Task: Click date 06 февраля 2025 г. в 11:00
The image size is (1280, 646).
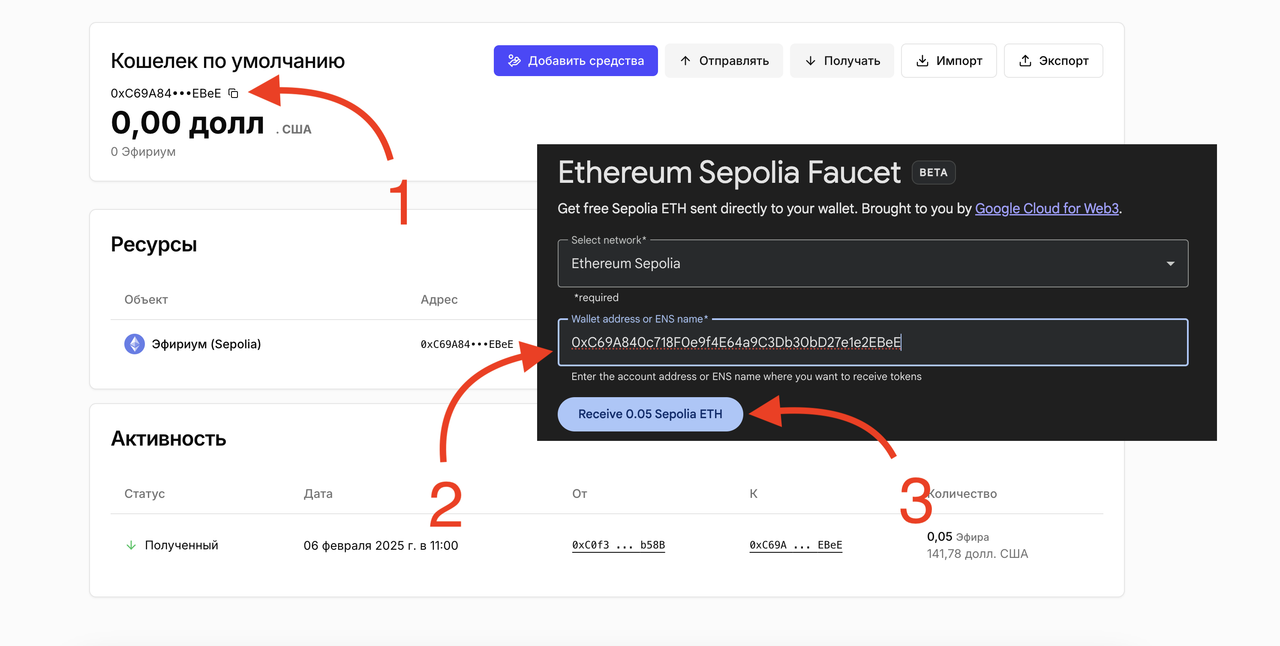Action: click(x=381, y=546)
